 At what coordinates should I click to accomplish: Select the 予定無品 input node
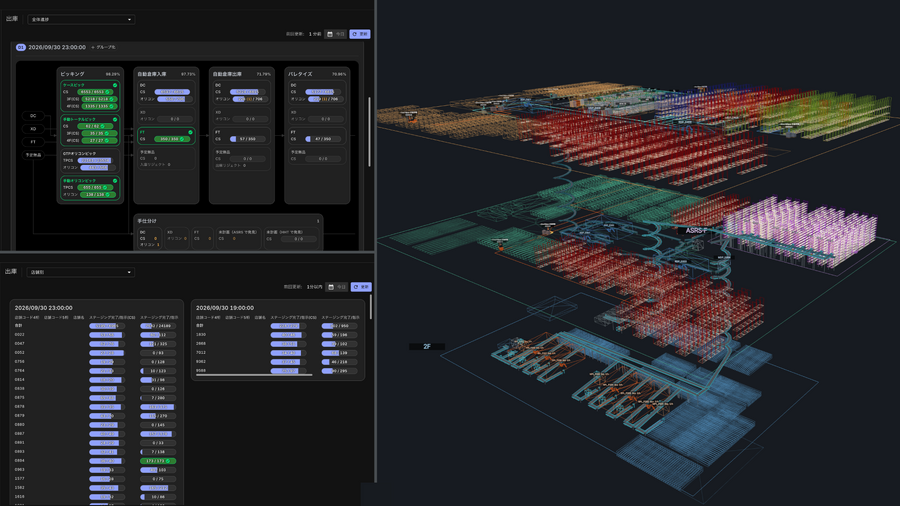33,155
